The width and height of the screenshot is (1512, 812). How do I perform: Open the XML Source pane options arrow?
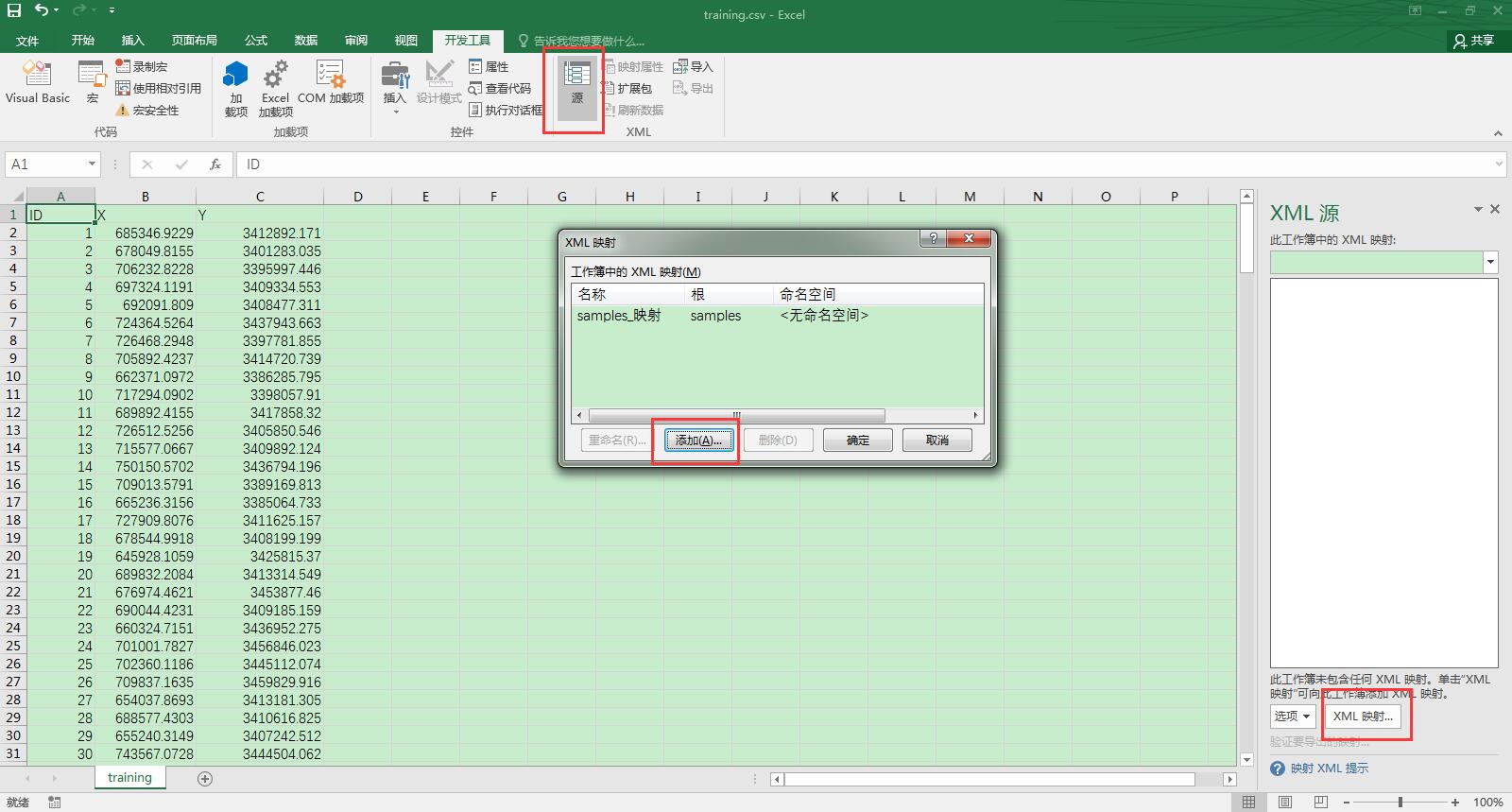point(1478,209)
